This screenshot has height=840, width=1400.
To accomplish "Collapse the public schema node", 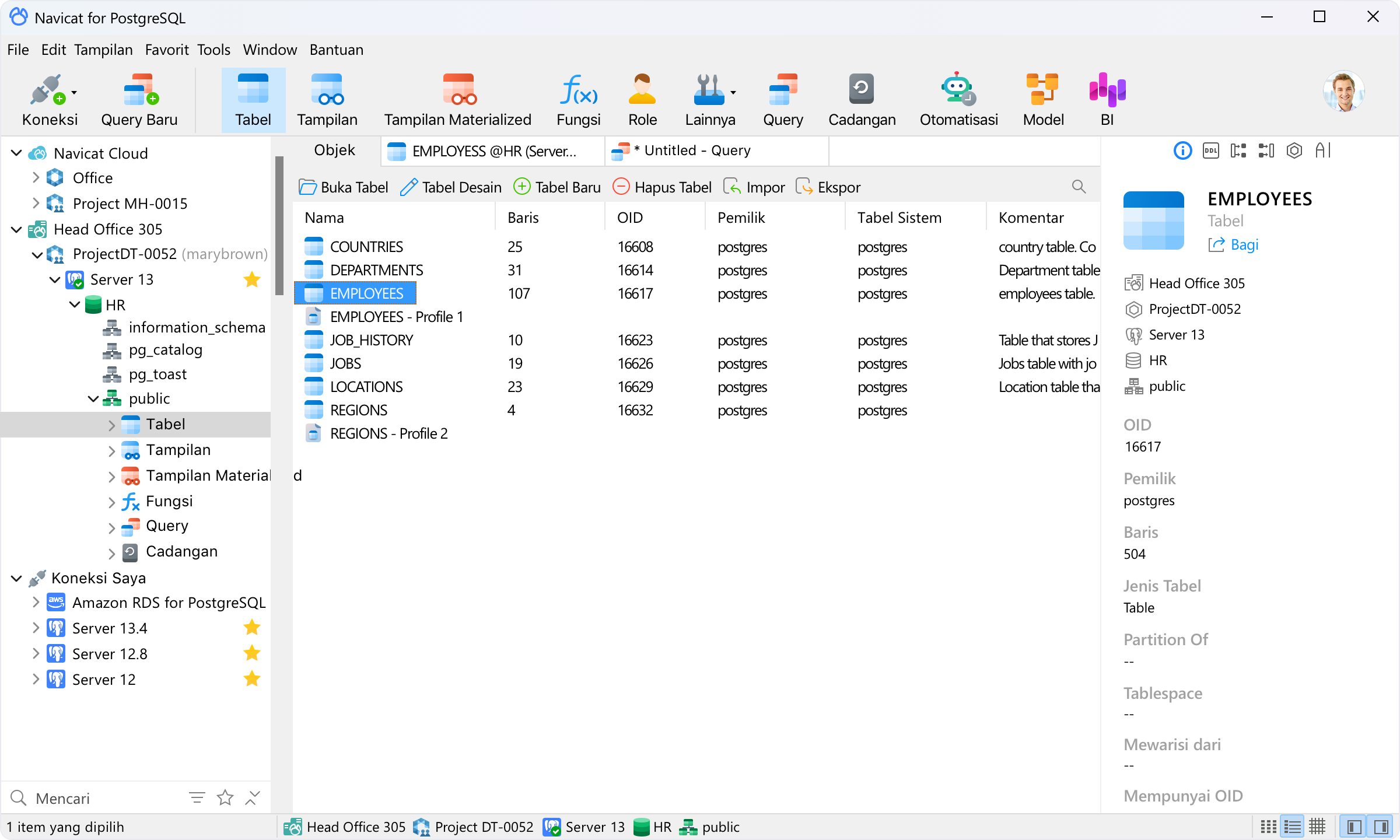I will pyautogui.click(x=93, y=399).
